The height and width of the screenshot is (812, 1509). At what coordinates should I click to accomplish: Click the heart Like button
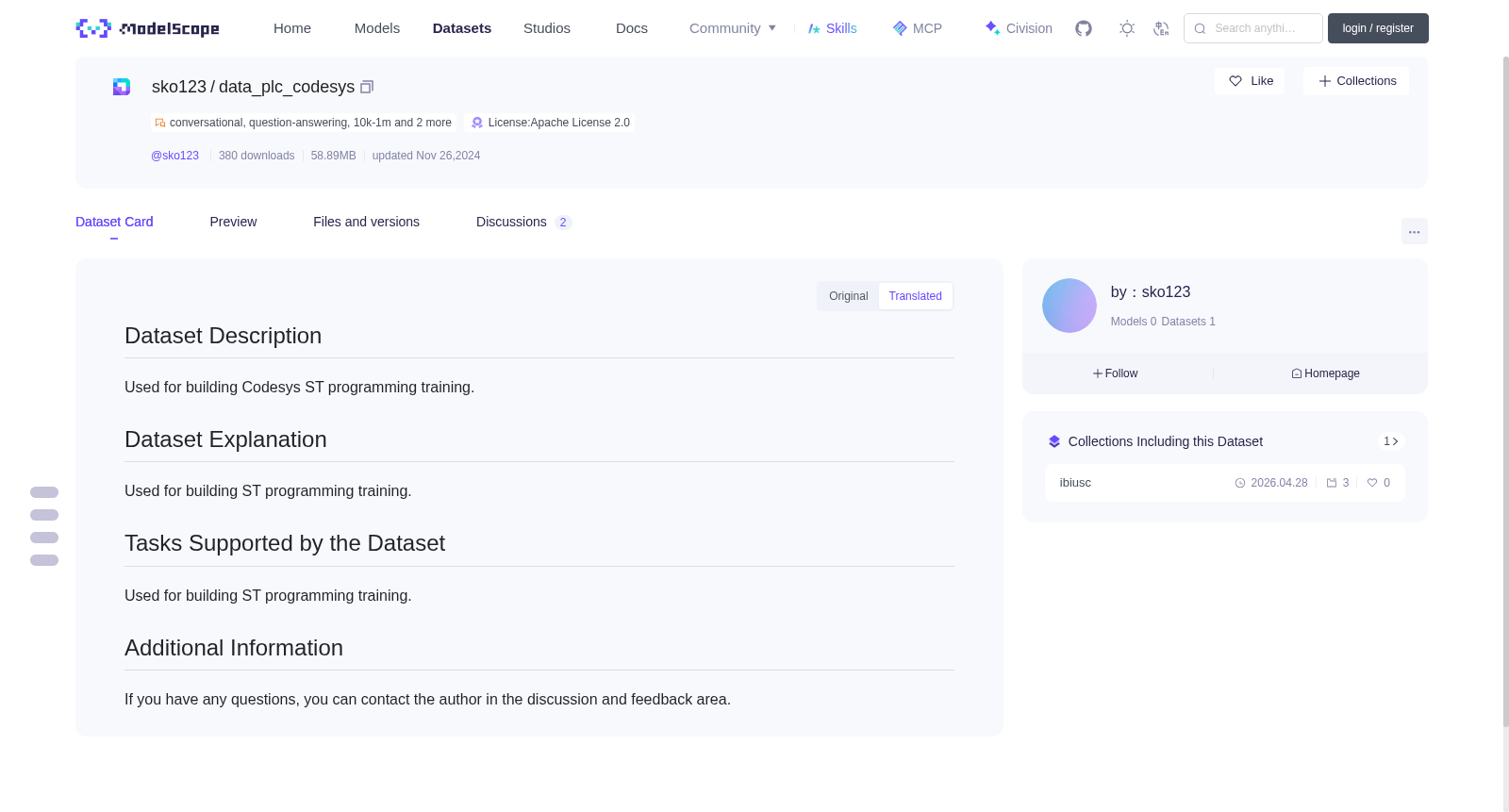(x=1250, y=81)
